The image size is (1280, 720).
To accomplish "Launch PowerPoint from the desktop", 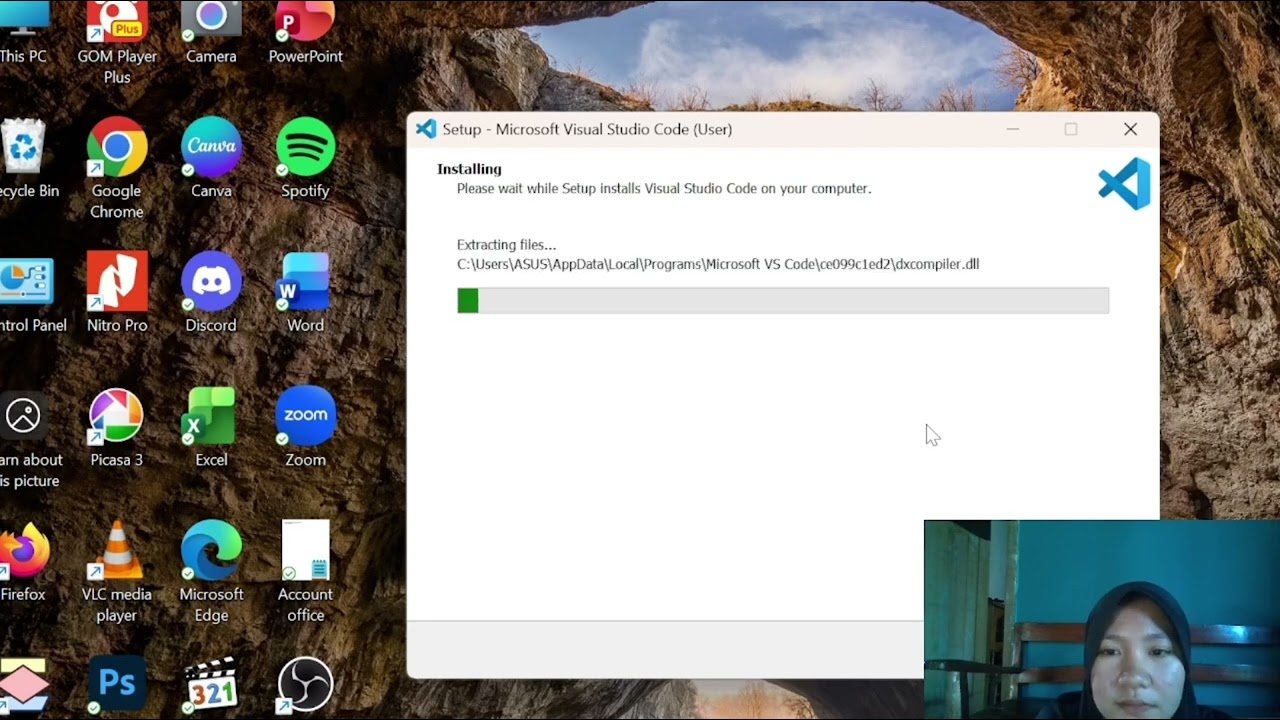I will (x=305, y=30).
